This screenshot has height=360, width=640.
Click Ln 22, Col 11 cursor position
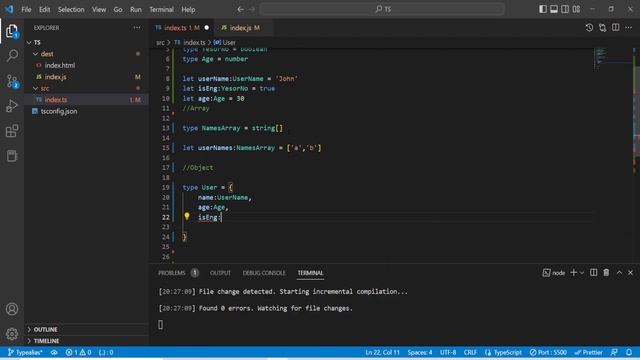click(382, 352)
